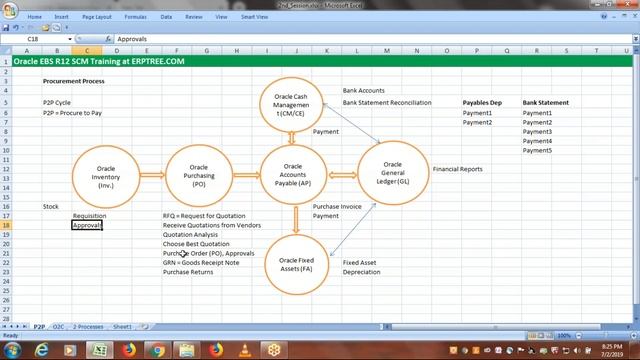Image resolution: width=640 pixels, height=360 pixels.
Task: Click the Insert Function fx icon
Action: (108, 39)
